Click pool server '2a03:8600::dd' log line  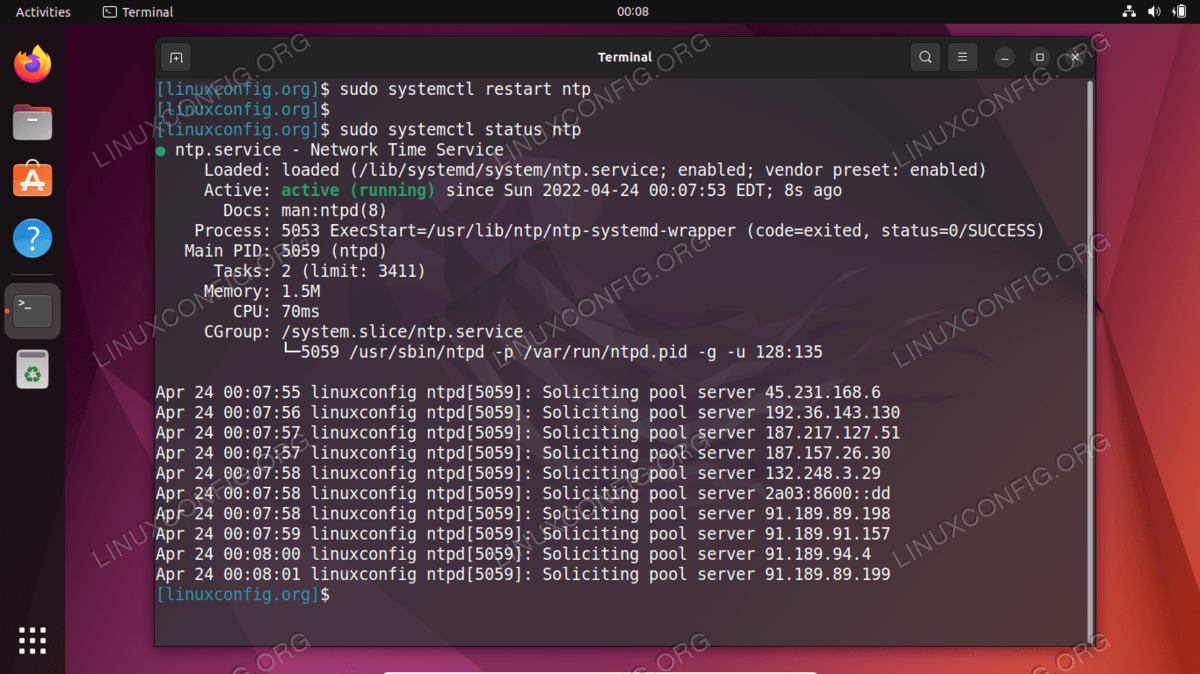point(523,493)
